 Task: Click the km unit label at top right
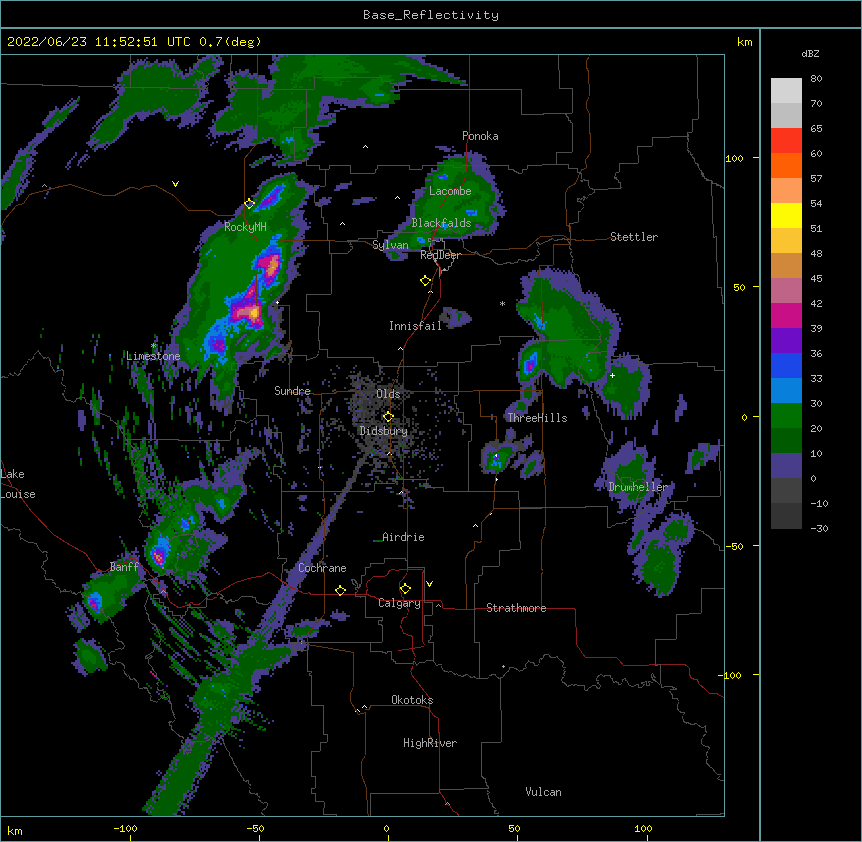click(x=744, y=42)
